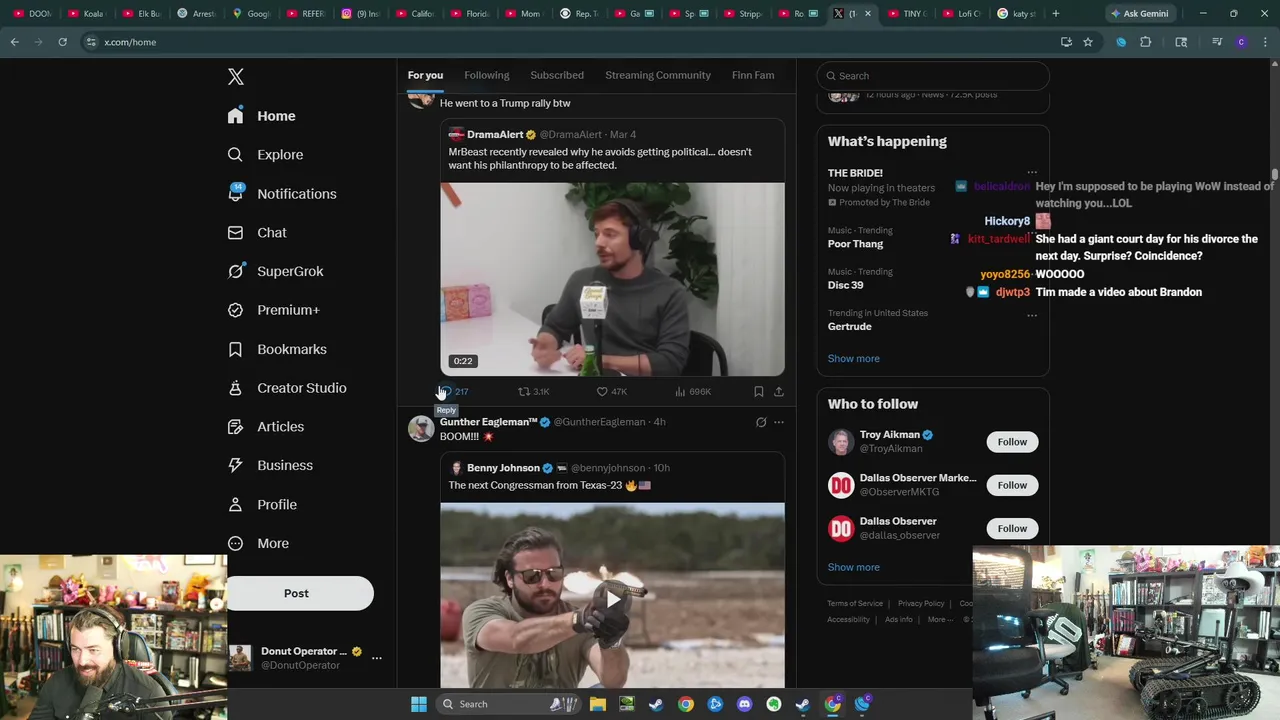Open Chat in the sidebar

(x=256, y=233)
